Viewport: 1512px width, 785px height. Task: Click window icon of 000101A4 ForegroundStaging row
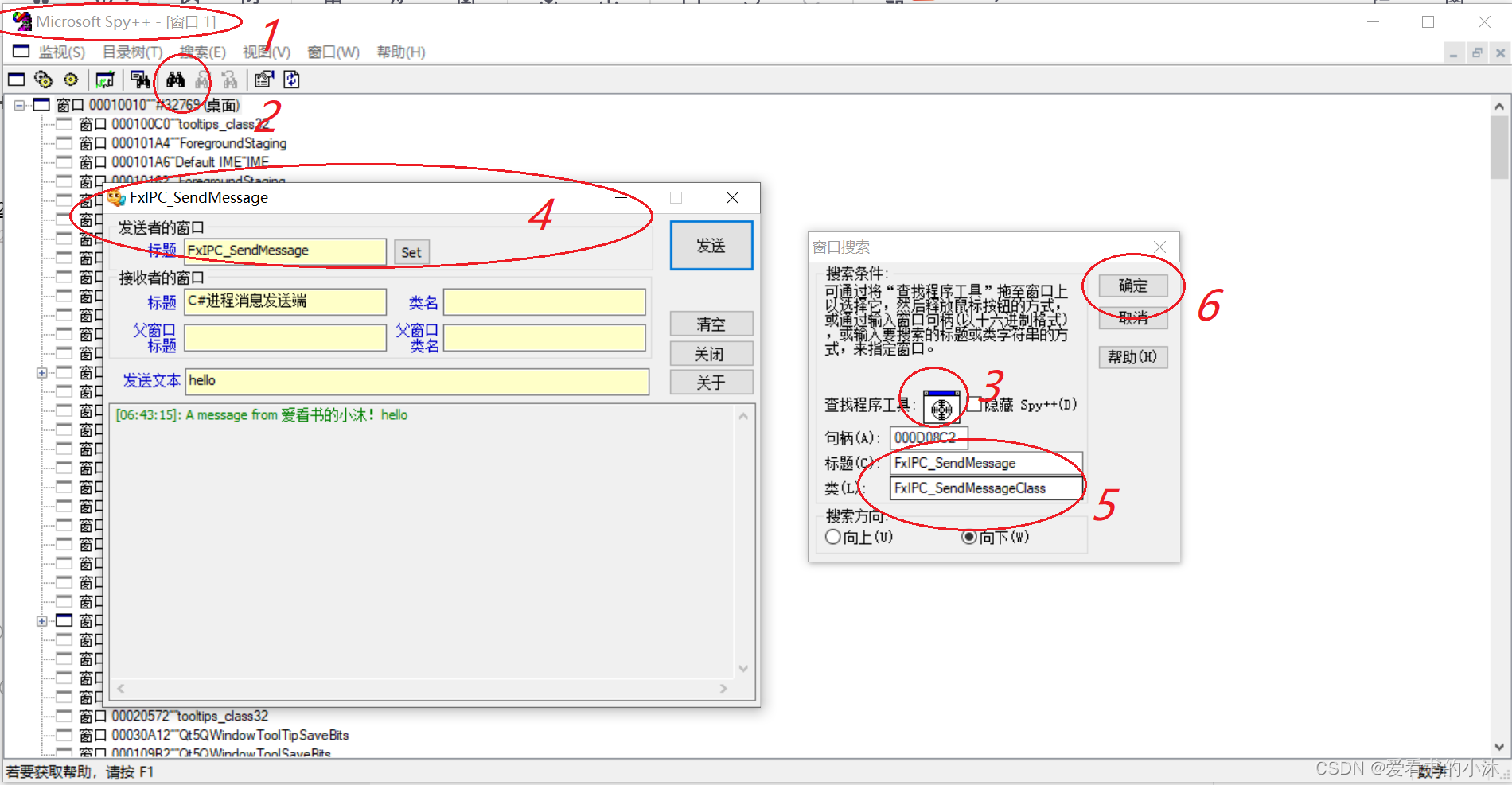pyautogui.click(x=64, y=143)
